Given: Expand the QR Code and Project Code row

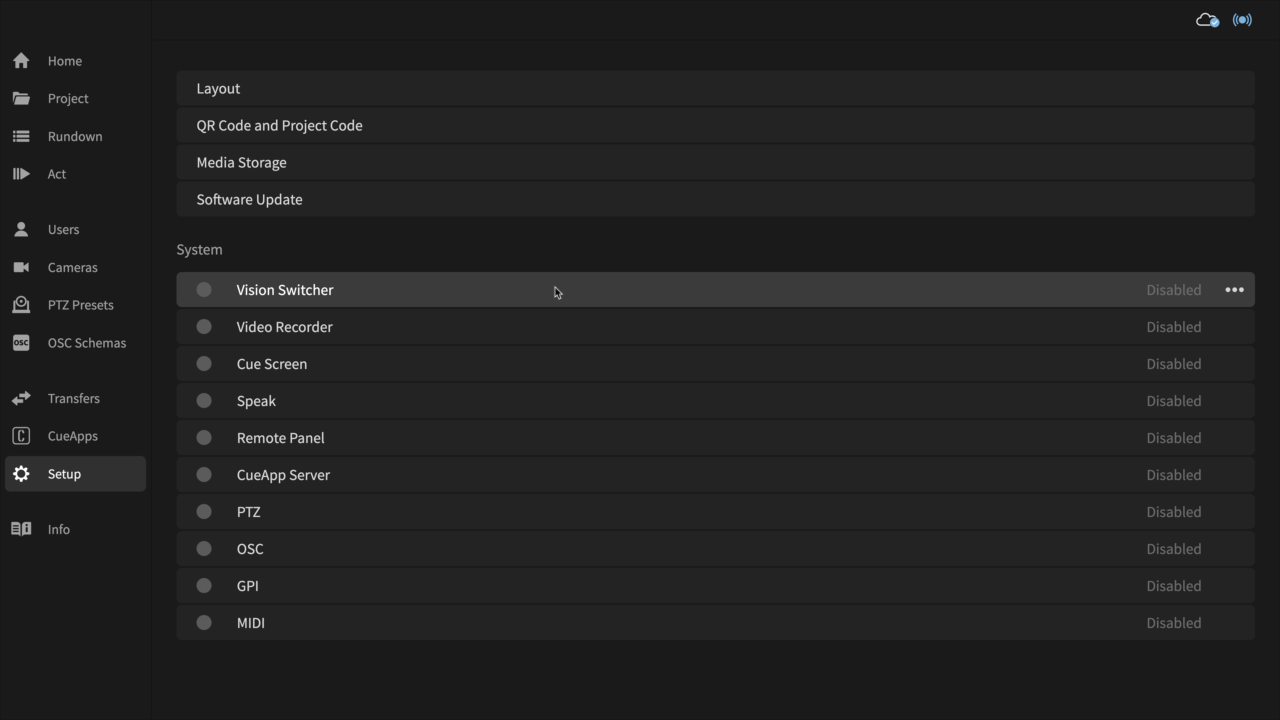Looking at the screenshot, I should click(x=715, y=125).
